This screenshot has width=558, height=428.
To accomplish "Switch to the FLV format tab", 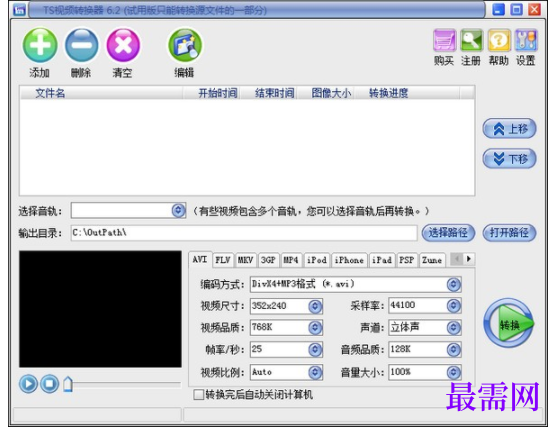I will pos(223,260).
